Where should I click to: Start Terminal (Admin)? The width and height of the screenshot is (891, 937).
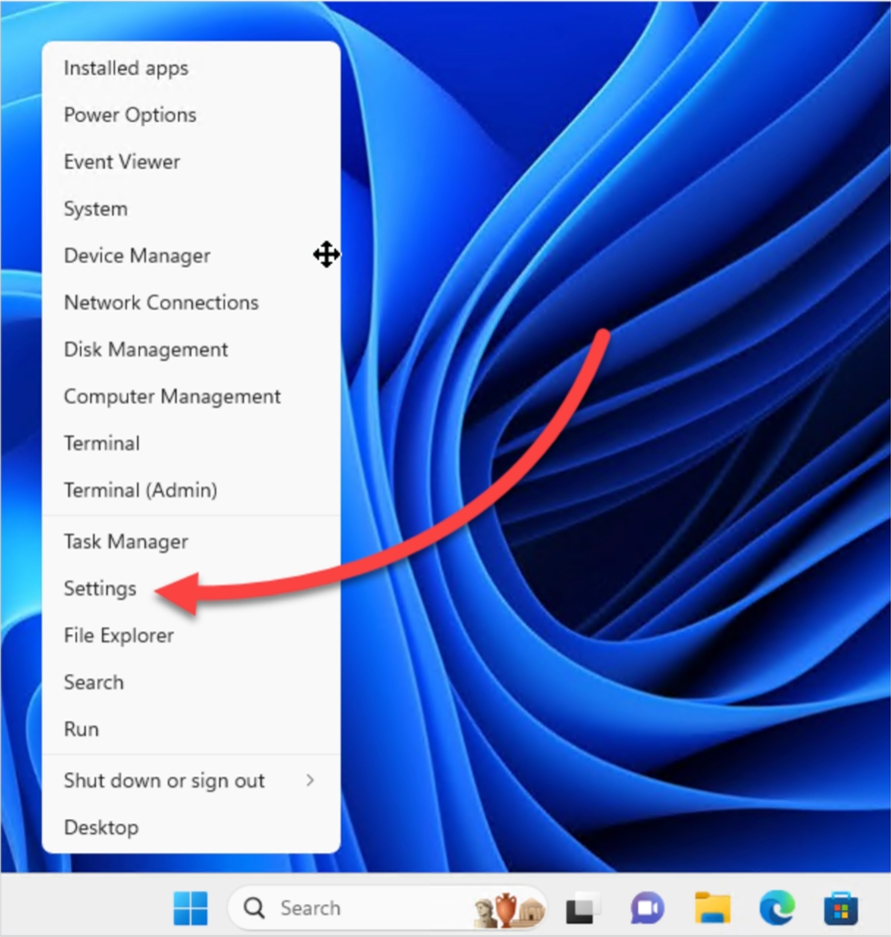click(x=191, y=490)
